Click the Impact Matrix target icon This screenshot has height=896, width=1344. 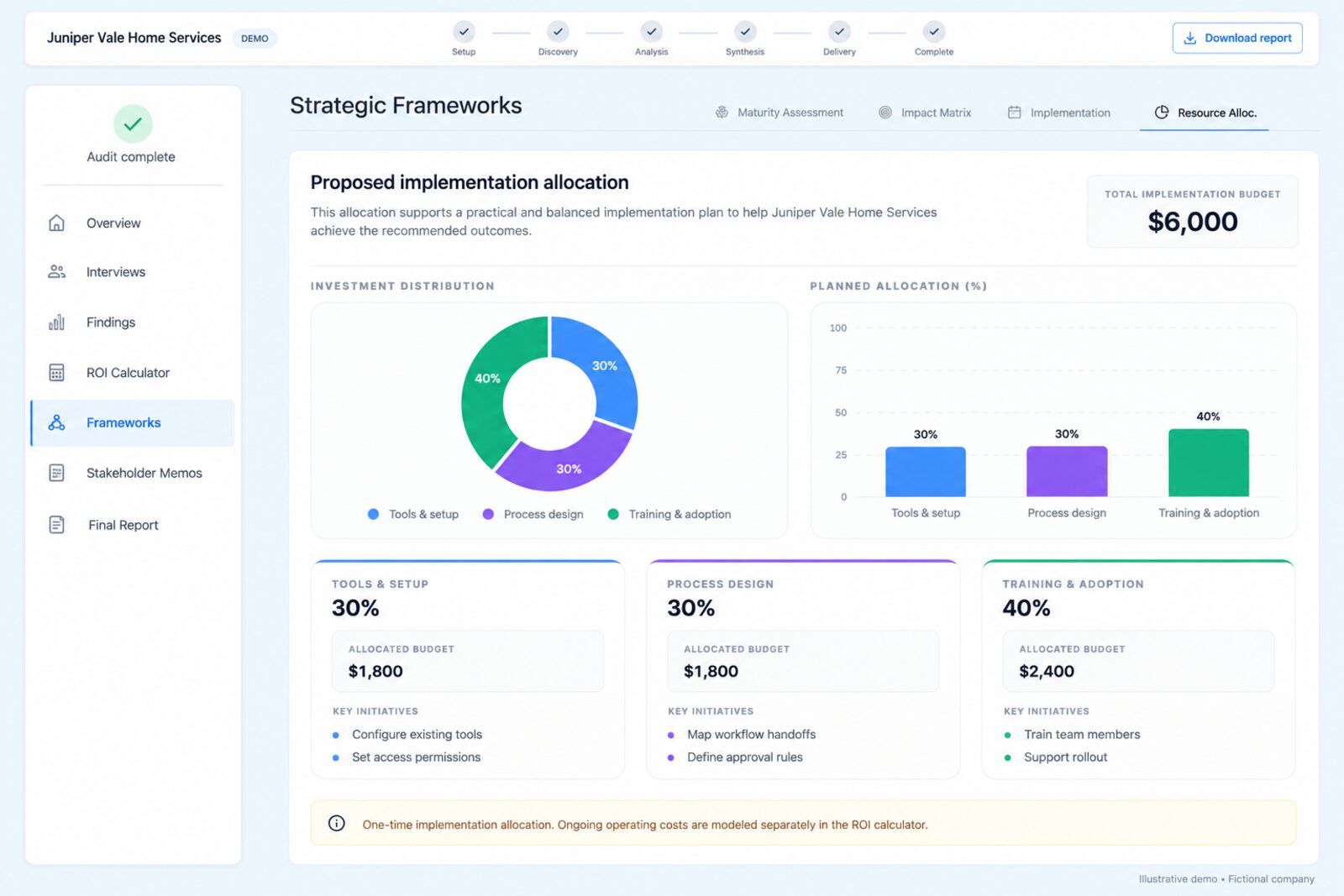coord(885,113)
